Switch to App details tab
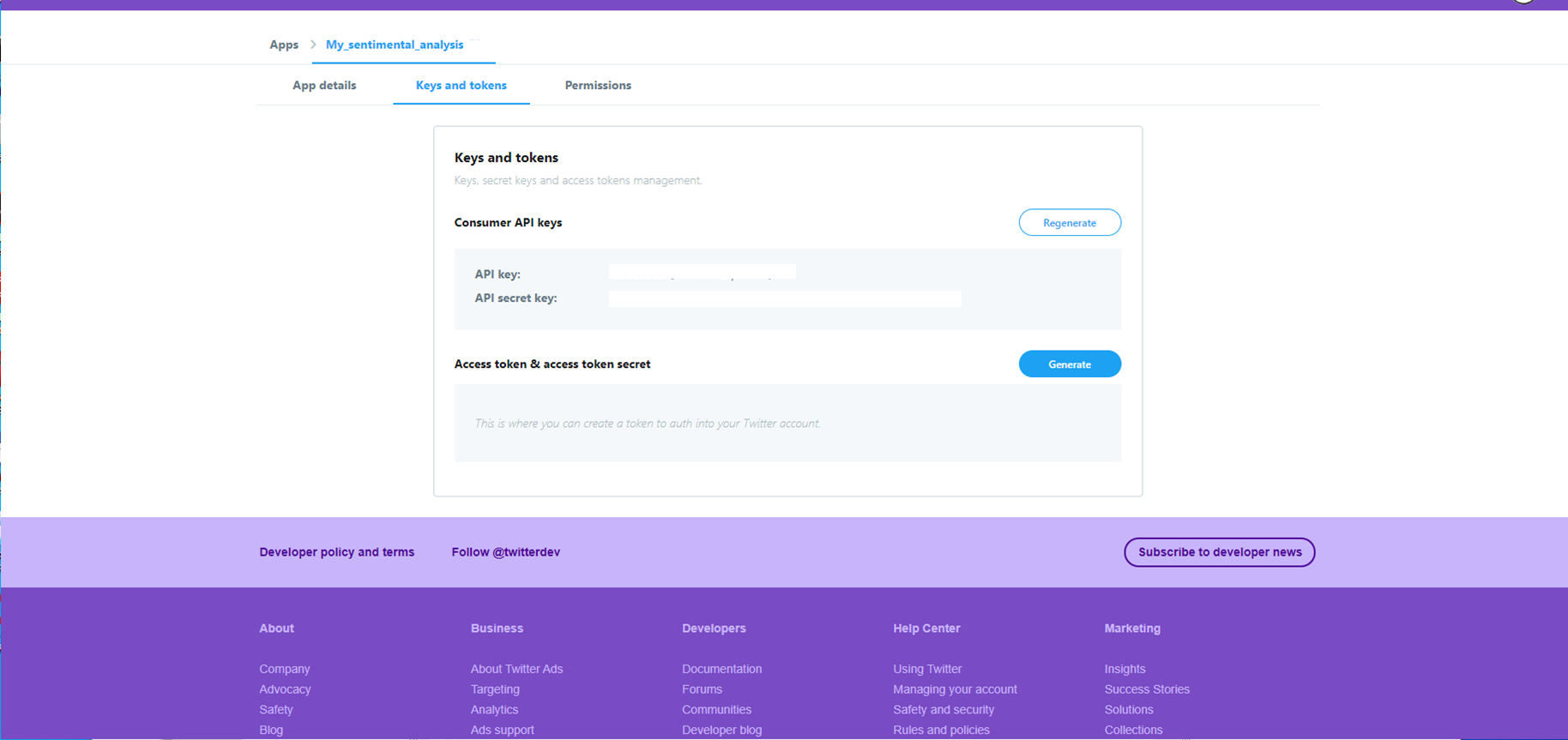Screen dimensions: 1568x740 324,85
